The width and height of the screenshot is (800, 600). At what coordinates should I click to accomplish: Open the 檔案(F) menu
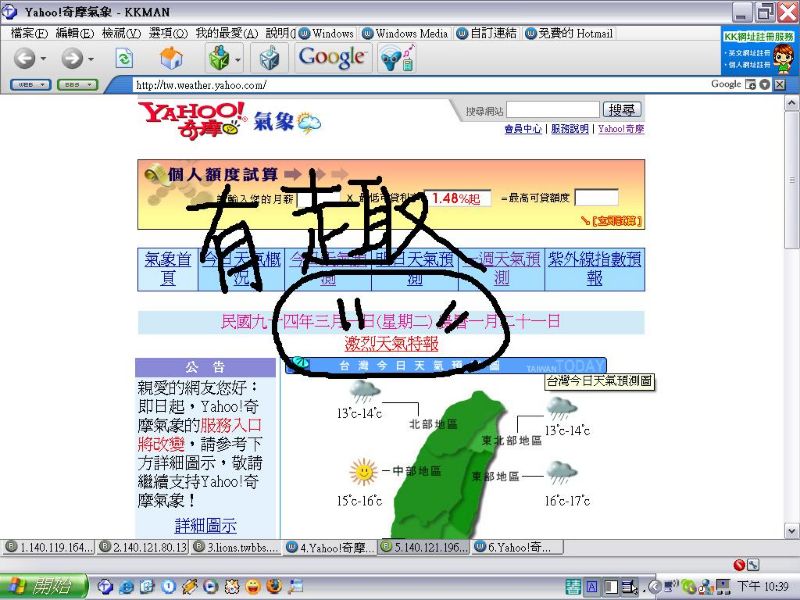click(29, 34)
